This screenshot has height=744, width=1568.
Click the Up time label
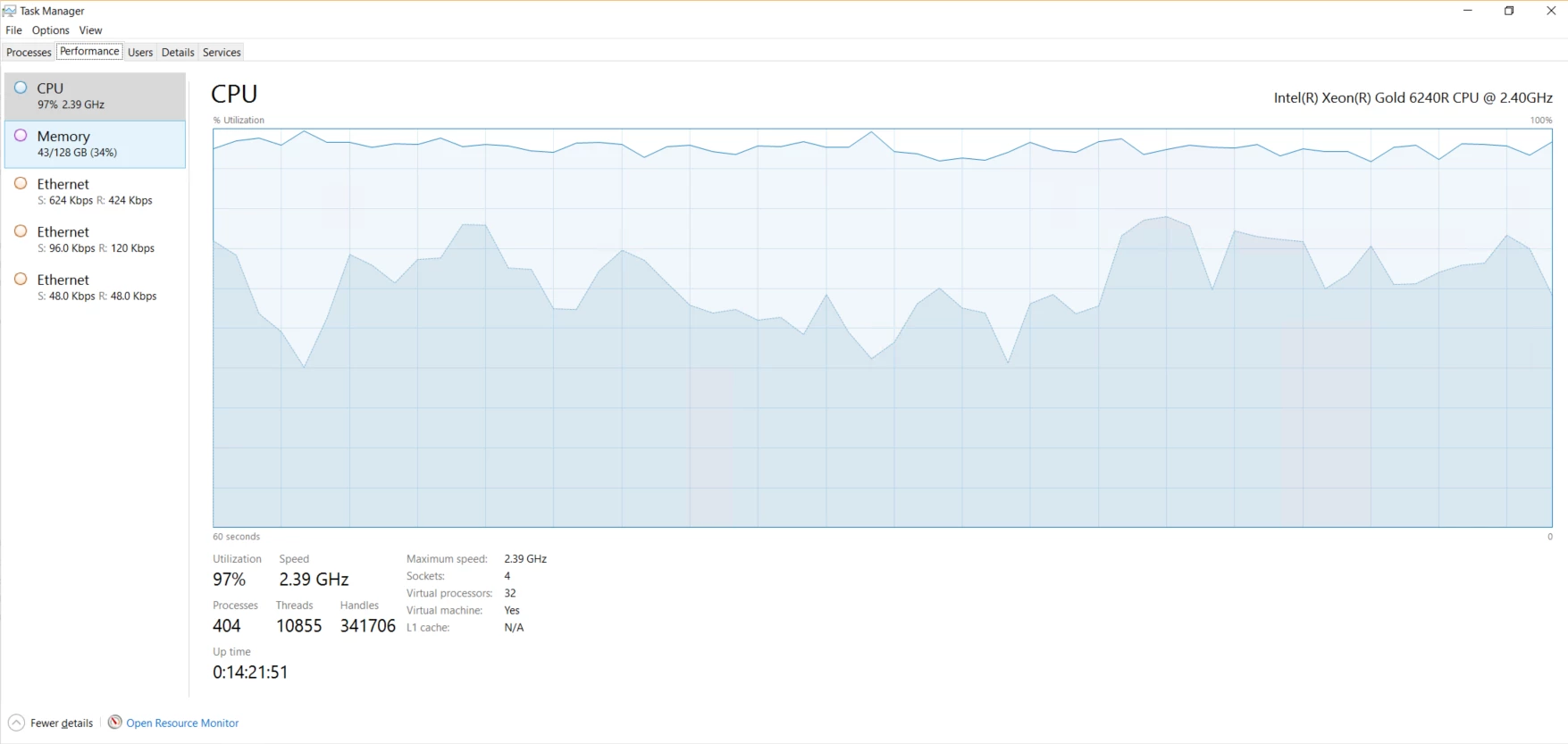tap(231, 652)
